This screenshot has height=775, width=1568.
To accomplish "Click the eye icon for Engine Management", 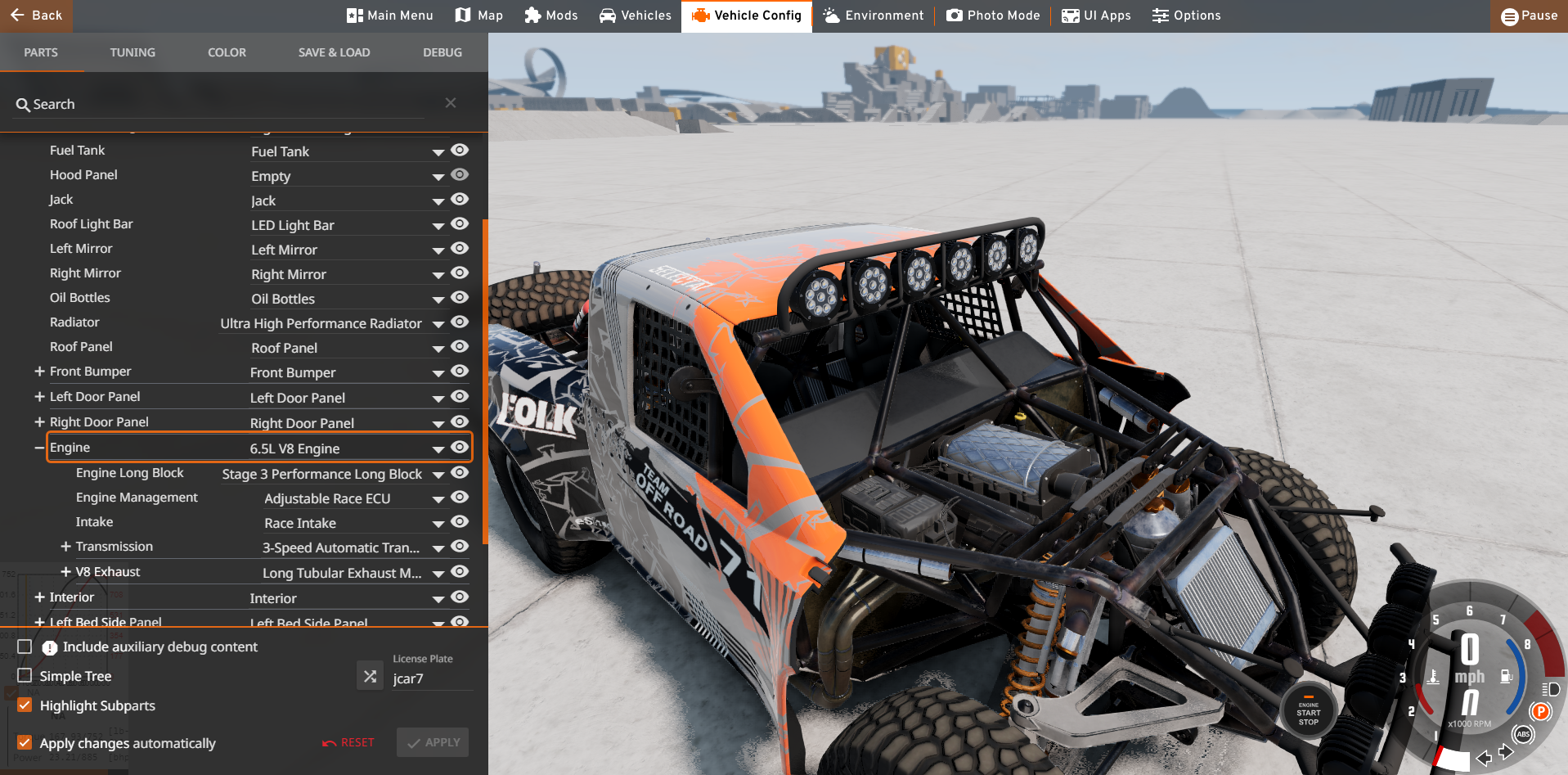I will [x=460, y=497].
